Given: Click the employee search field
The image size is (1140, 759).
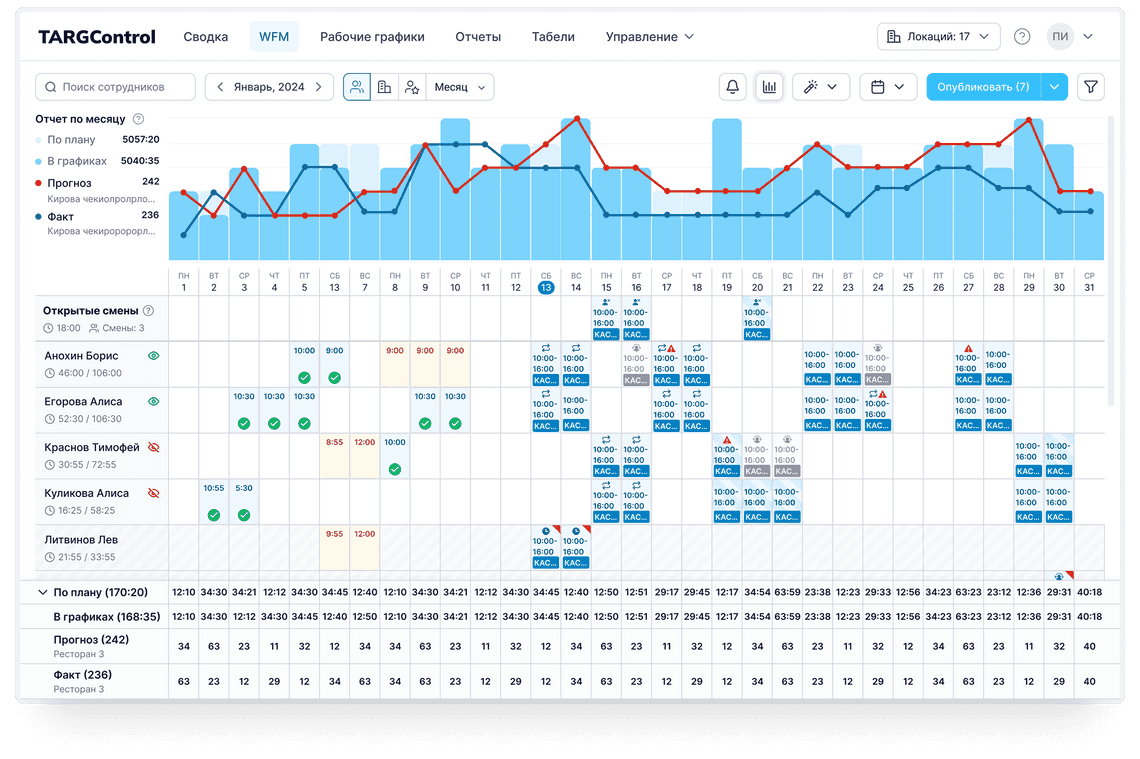Looking at the screenshot, I should [115, 87].
